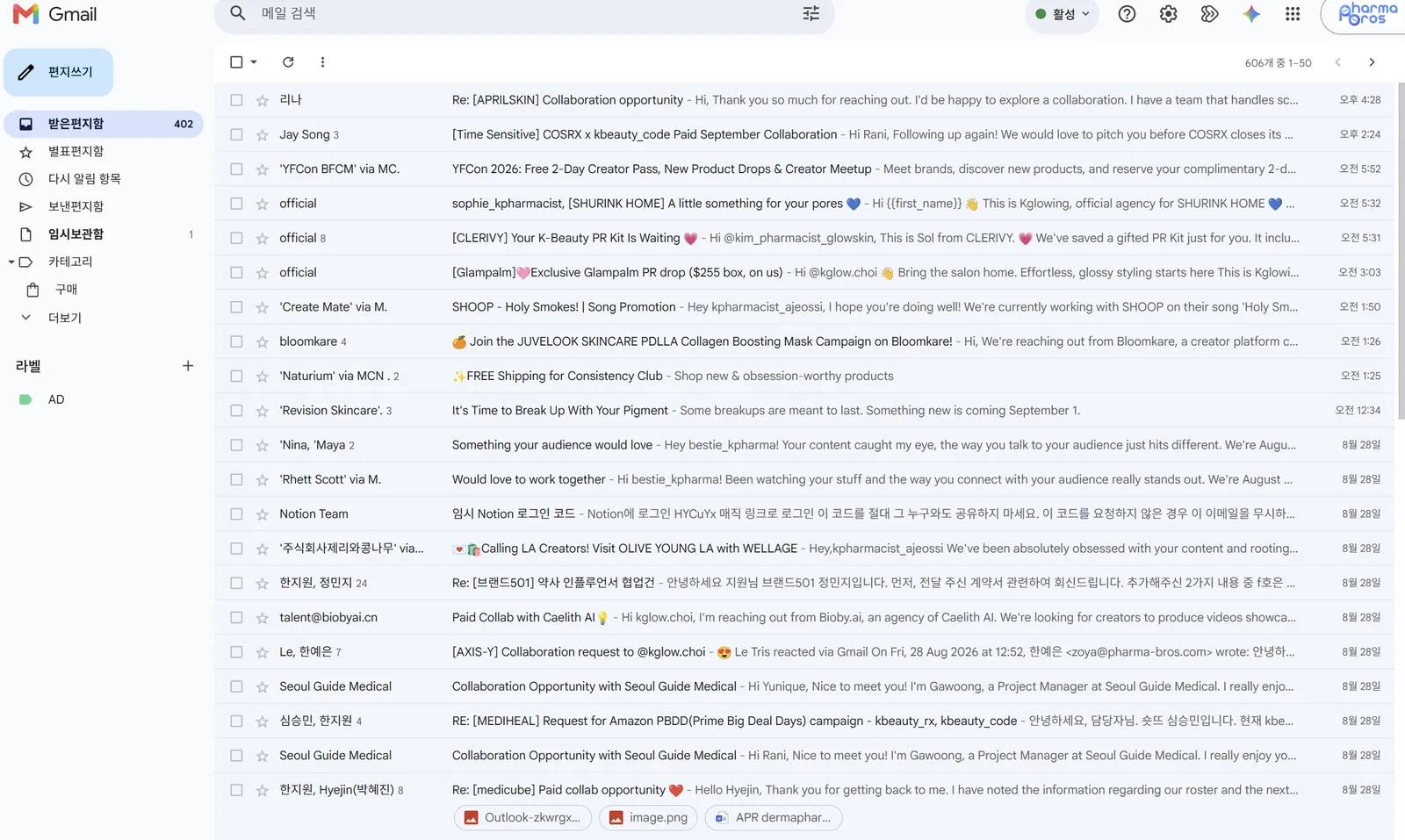The image size is (1405, 840).
Task: Open search filter options icon
Action: 811,13
